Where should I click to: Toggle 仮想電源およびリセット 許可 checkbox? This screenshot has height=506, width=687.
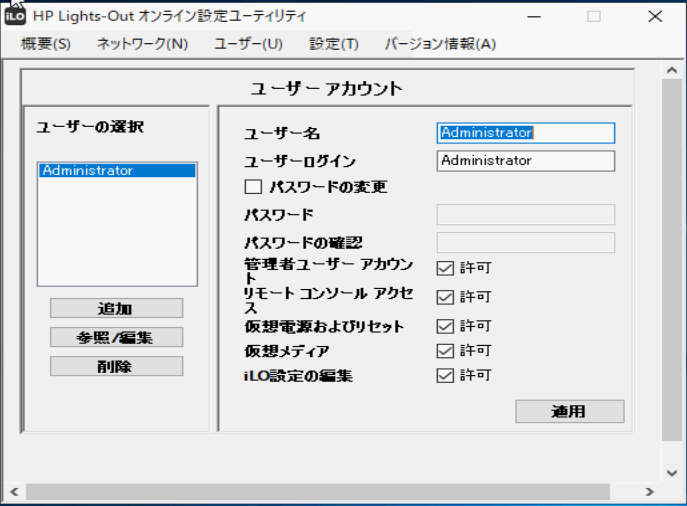(445, 326)
